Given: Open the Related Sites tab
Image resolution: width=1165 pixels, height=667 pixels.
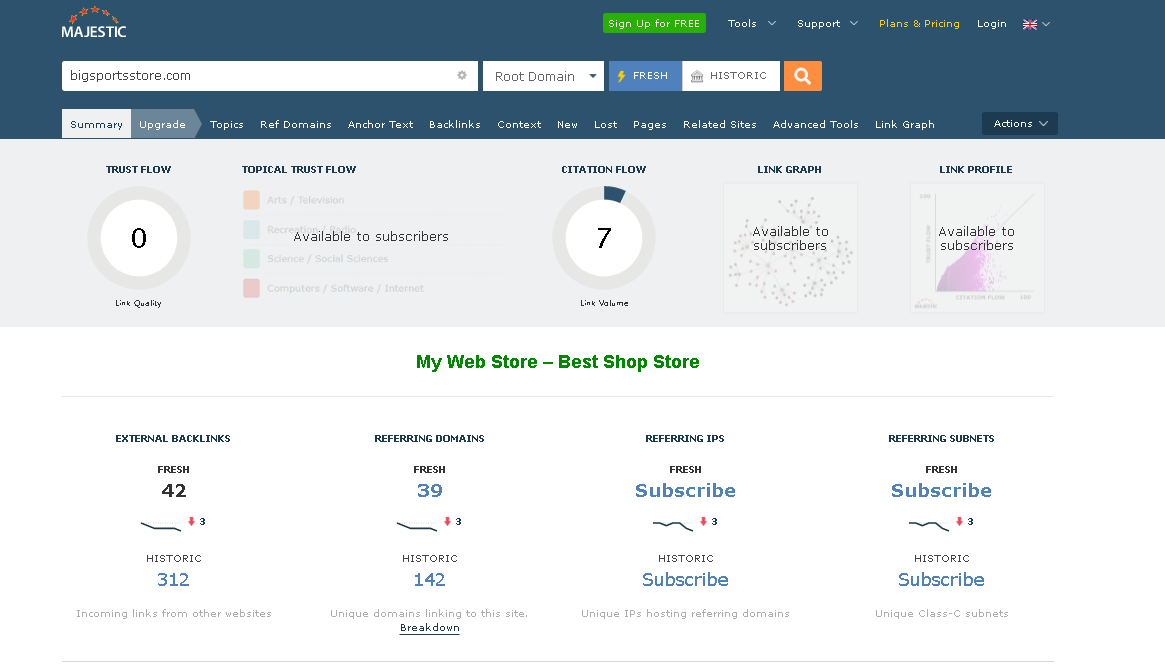Looking at the screenshot, I should coord(720,124).
